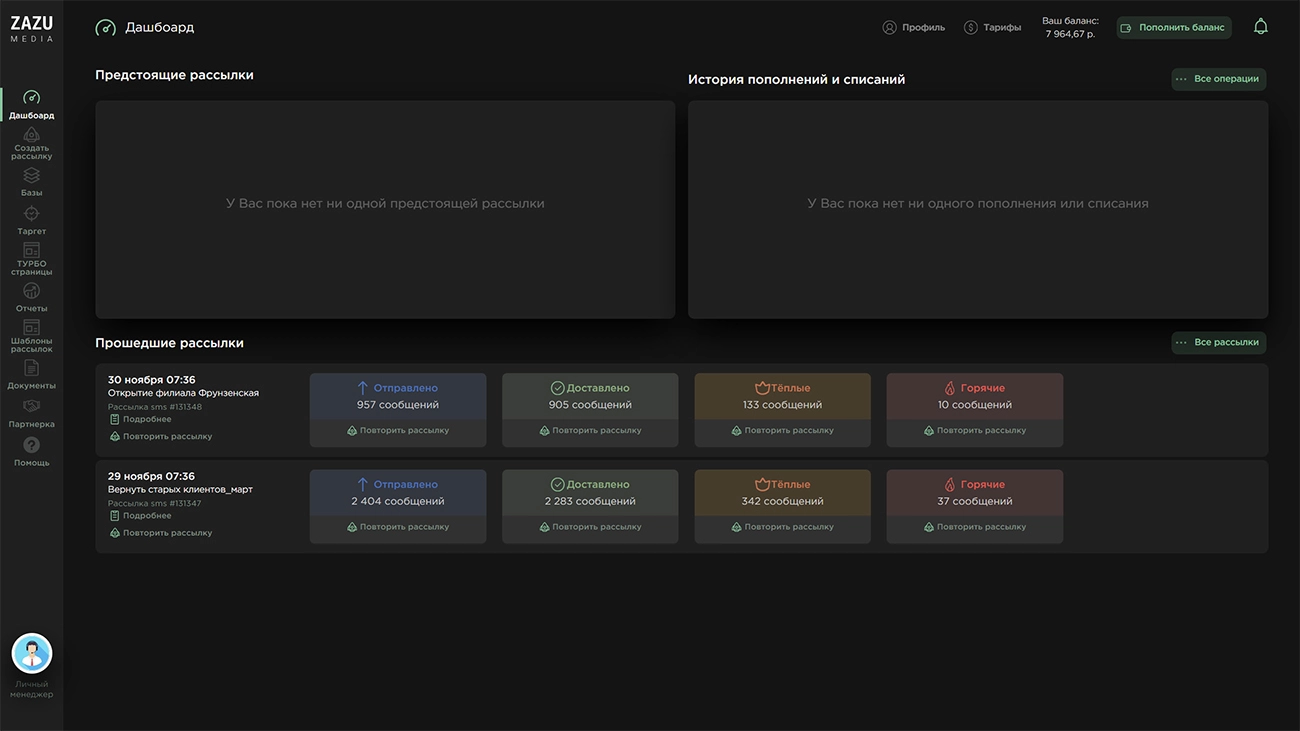Click the notification bell icon
This screenshot has height=731, width=1300.
[x=1260, y=27]
